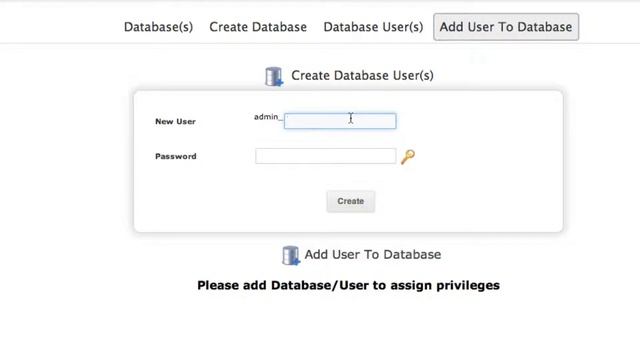
Task: Focus the Password input field
Action: [325, 156]
